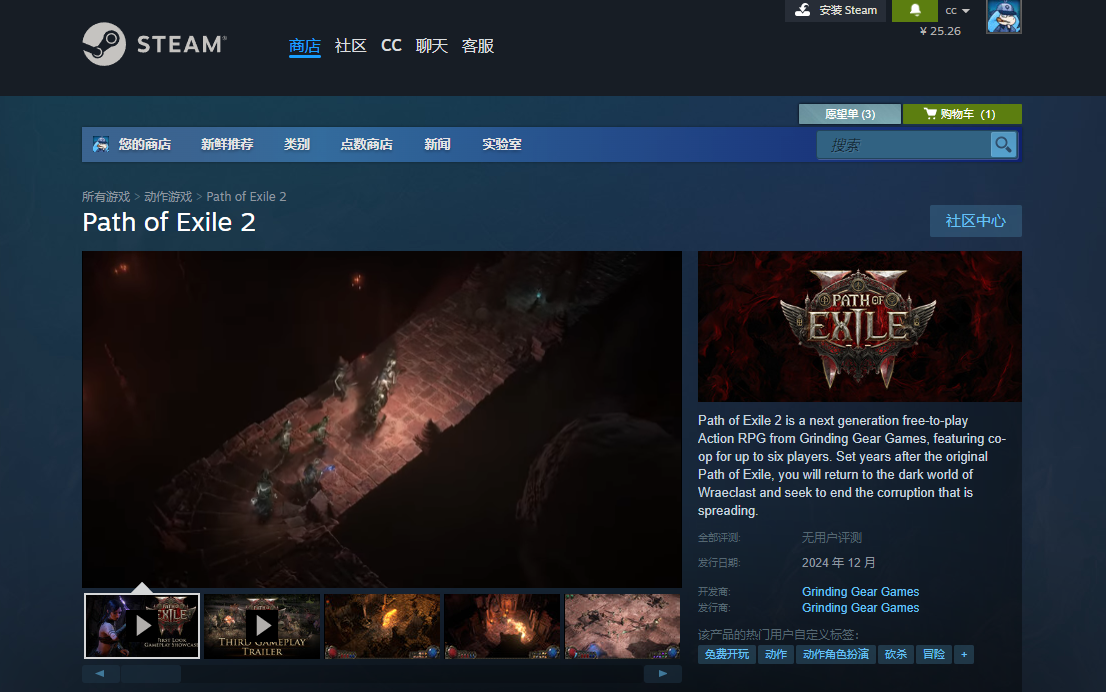Go back to 动作游戏 via breadcrumb

coord(166,196)
